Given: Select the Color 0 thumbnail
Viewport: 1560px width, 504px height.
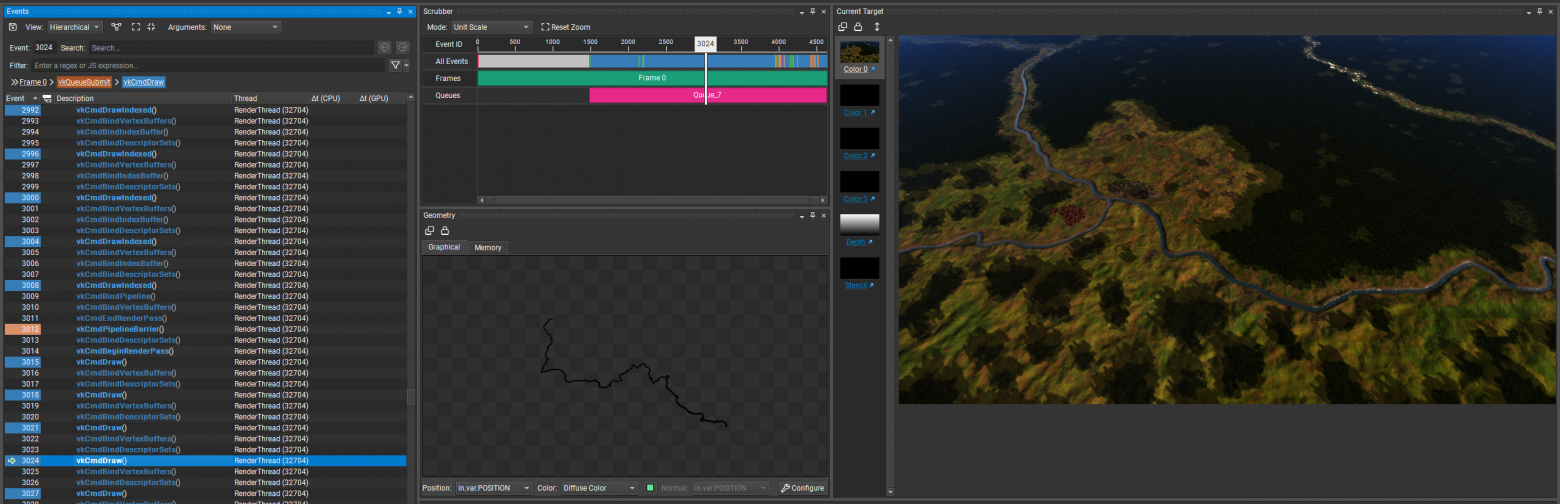Looking at the screenshot, I should [860, 52].
